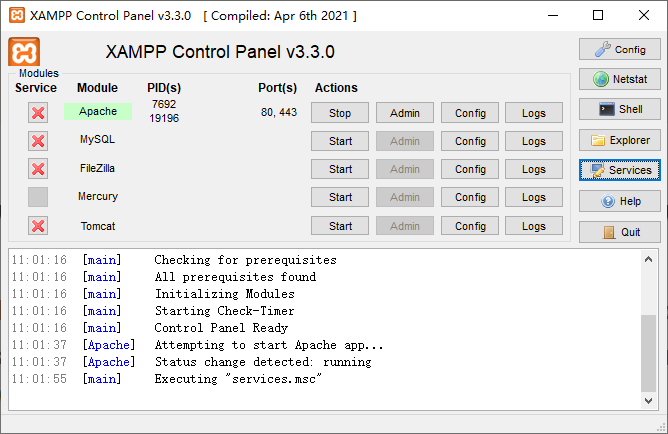The width and height of the screenshot is (668, 434).
Task: Click log line 'All prerequisites found'
Action: (235, 277)
